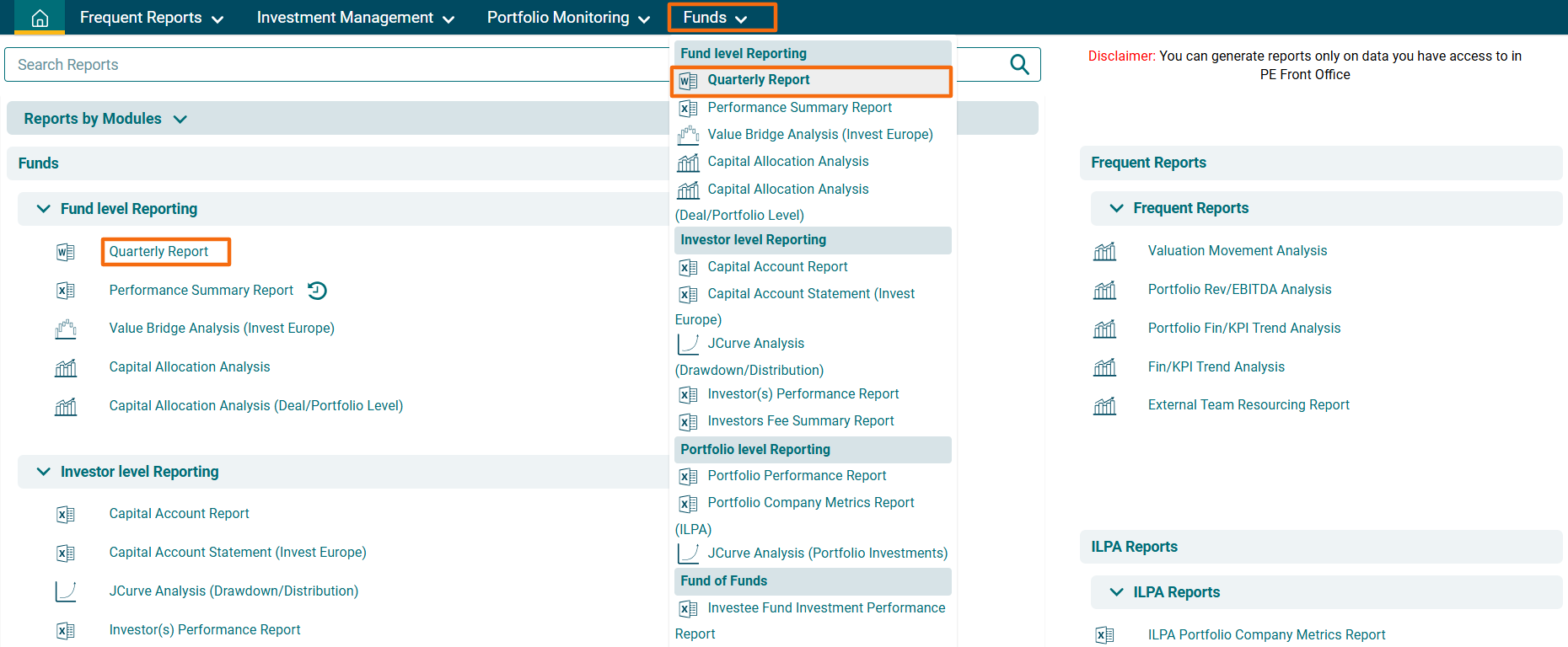The image size is (1568, 647).
Task: Select Quarterly Report in the Funds dropdown menu
Action: coord(758,80)
